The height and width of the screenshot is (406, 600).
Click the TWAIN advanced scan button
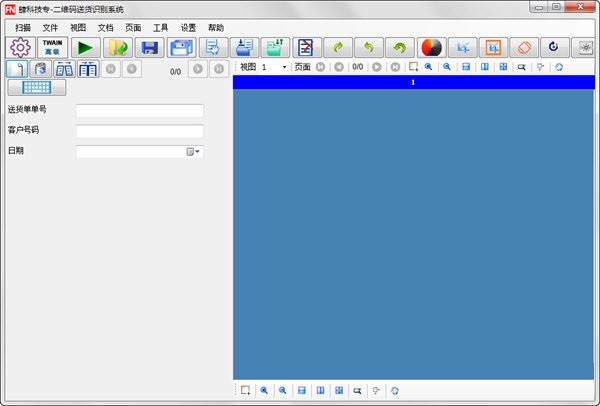coord(53,48)
